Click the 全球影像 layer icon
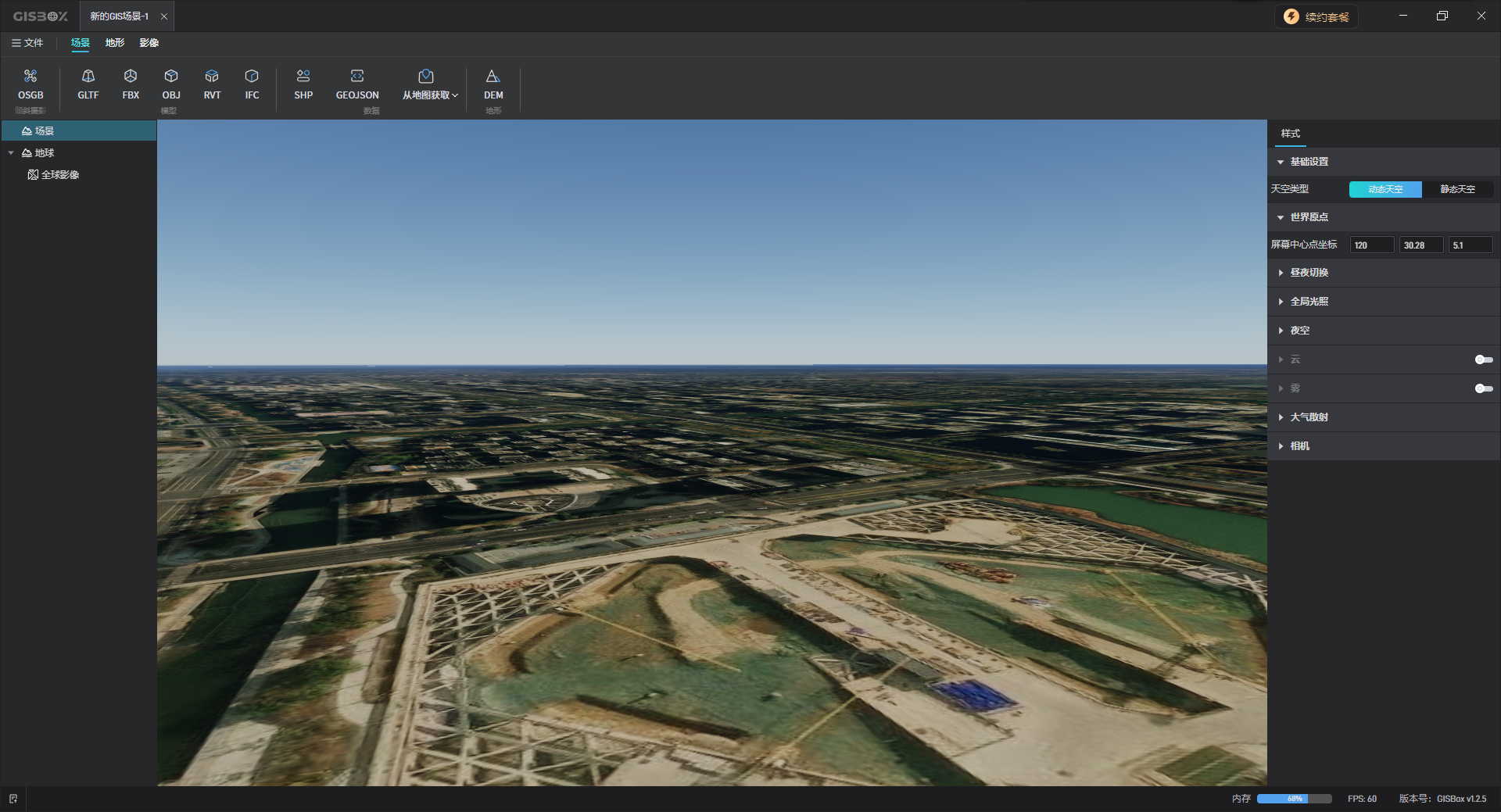 pos(33,174)
